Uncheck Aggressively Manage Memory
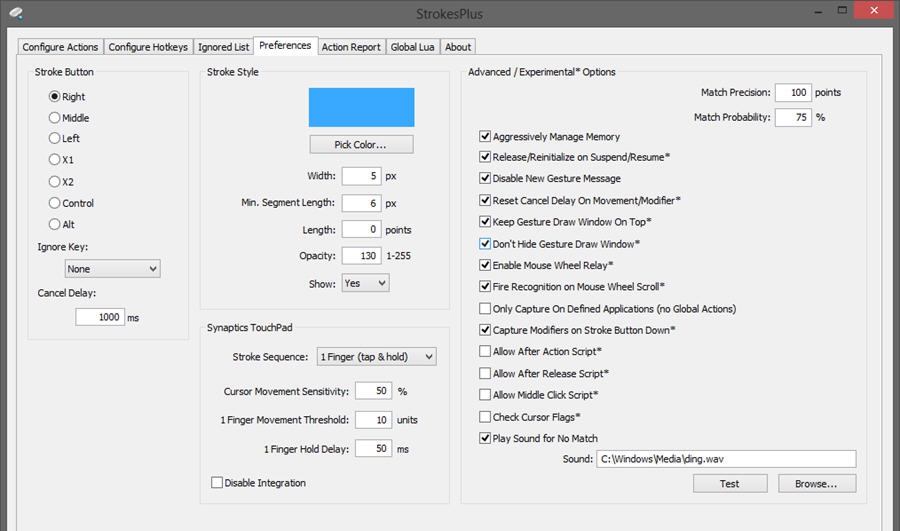This screenshot has width=900, height=531. pyautogui.click(x=486, y=137)
